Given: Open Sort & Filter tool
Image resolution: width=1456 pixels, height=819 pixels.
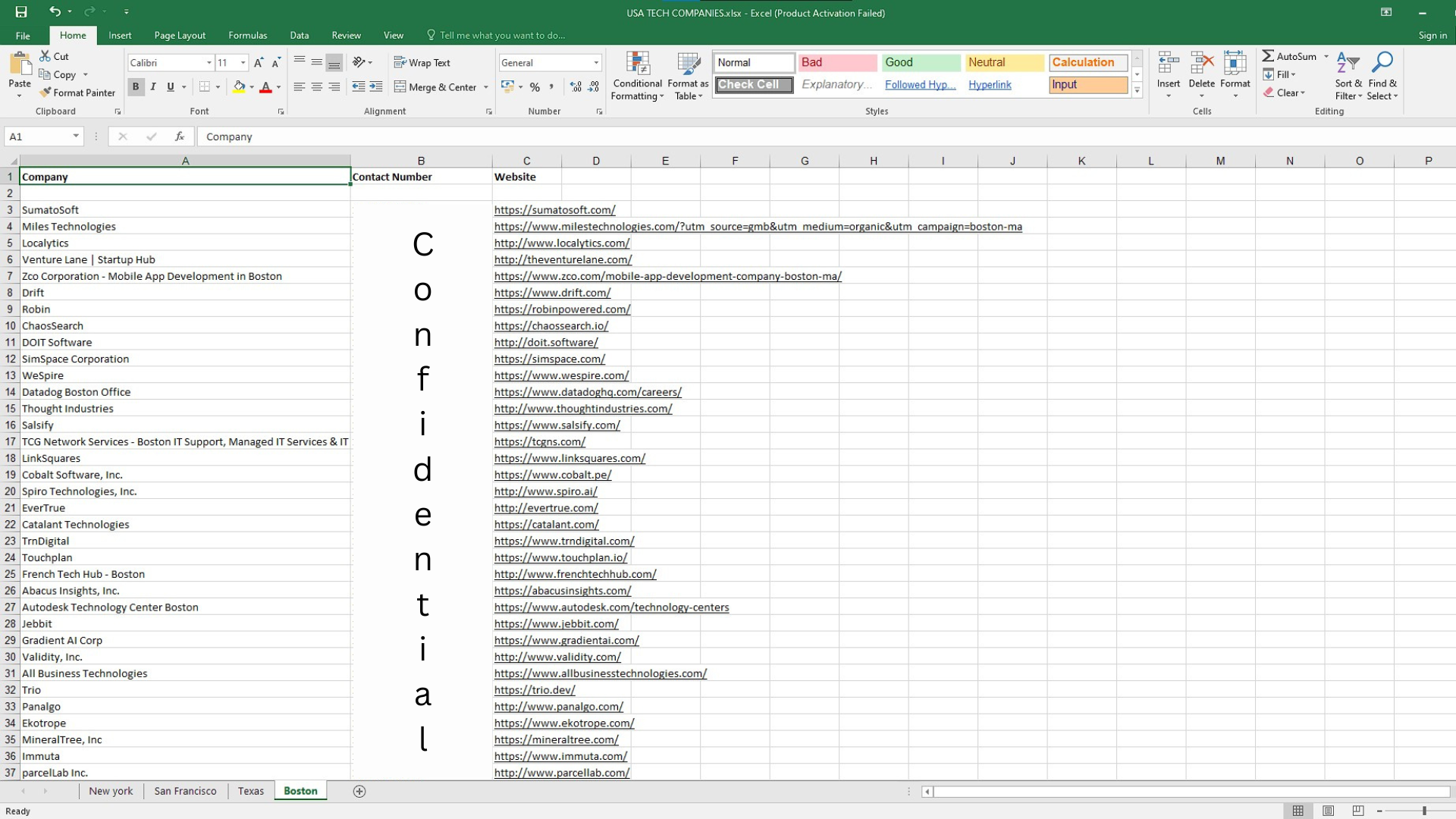Looking at the screenshot, I should pos(1348,74).
